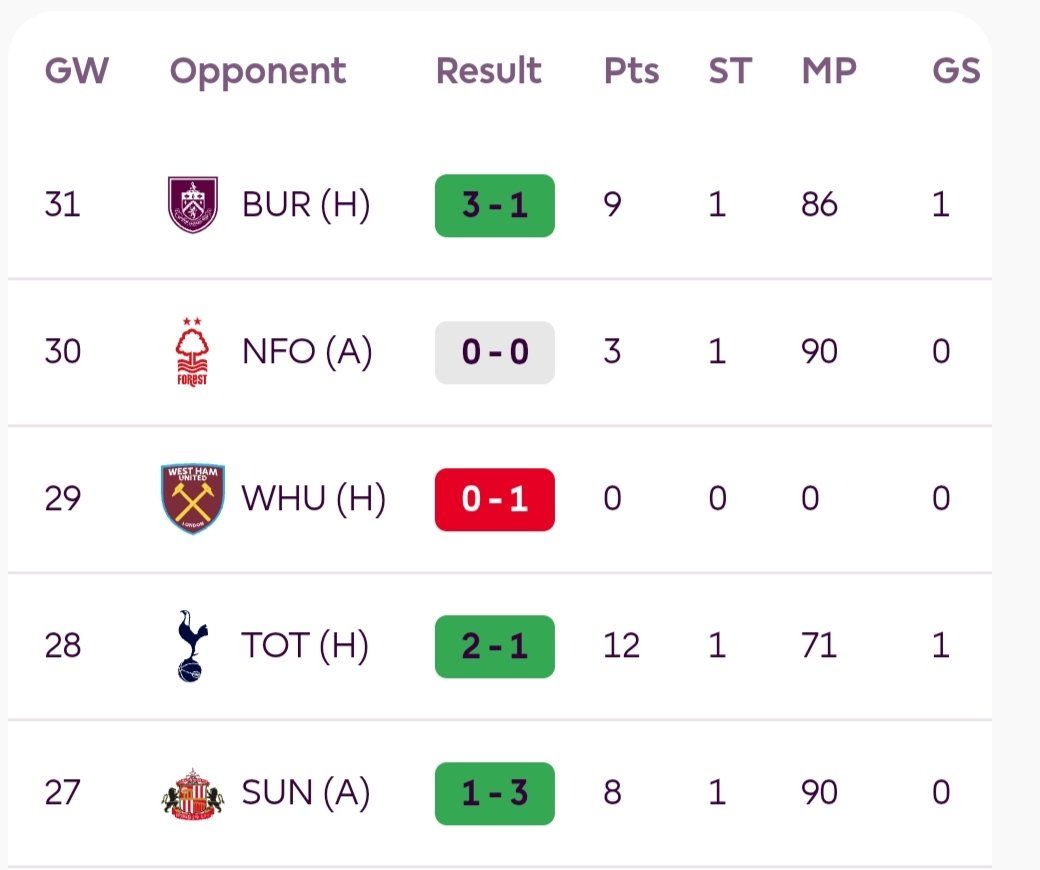Click the Pts column header
This screenshot has height=870, width=1040.
[x=631, y=71]
